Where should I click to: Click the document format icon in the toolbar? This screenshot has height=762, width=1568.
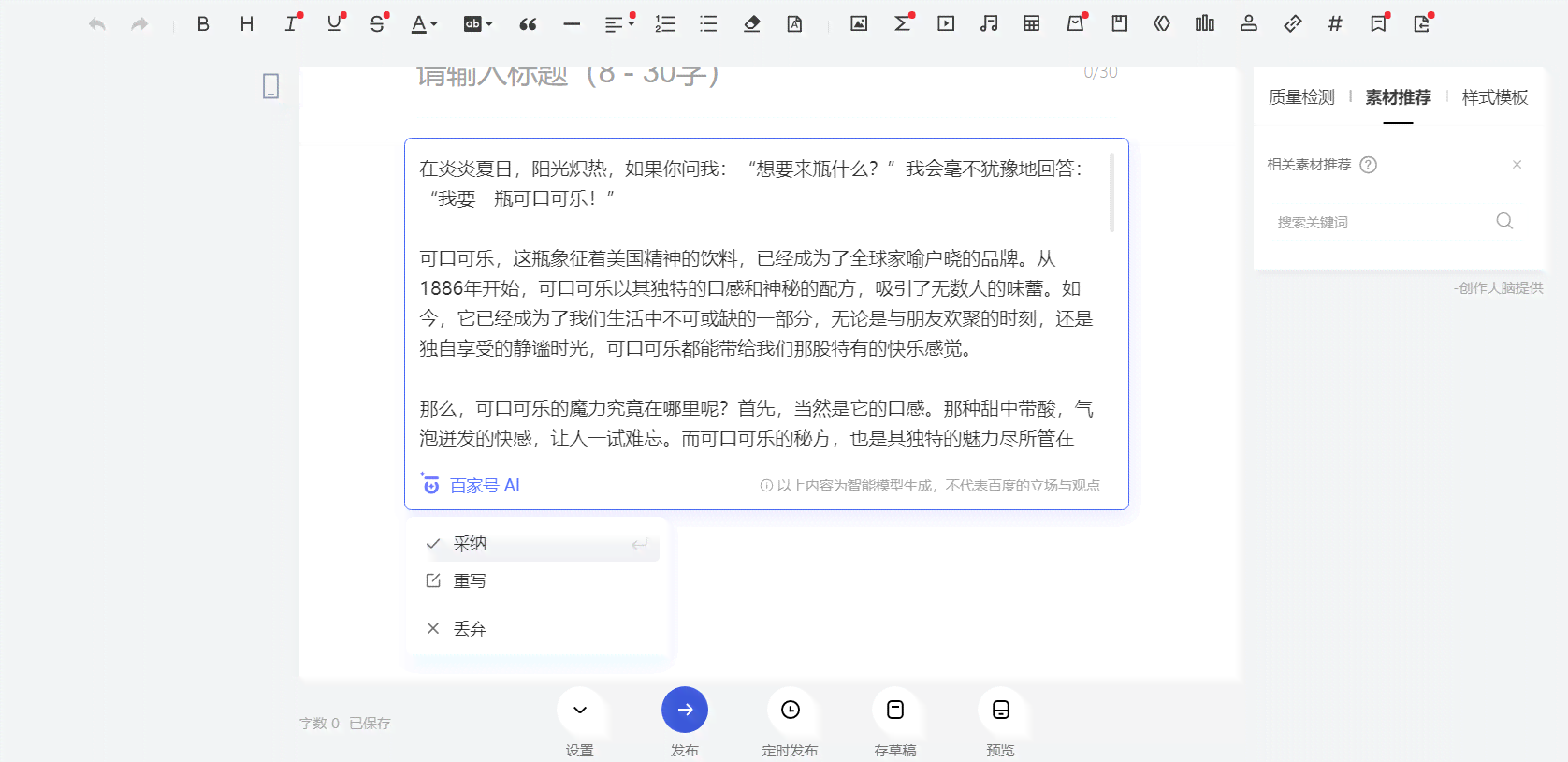click(795, 24)
